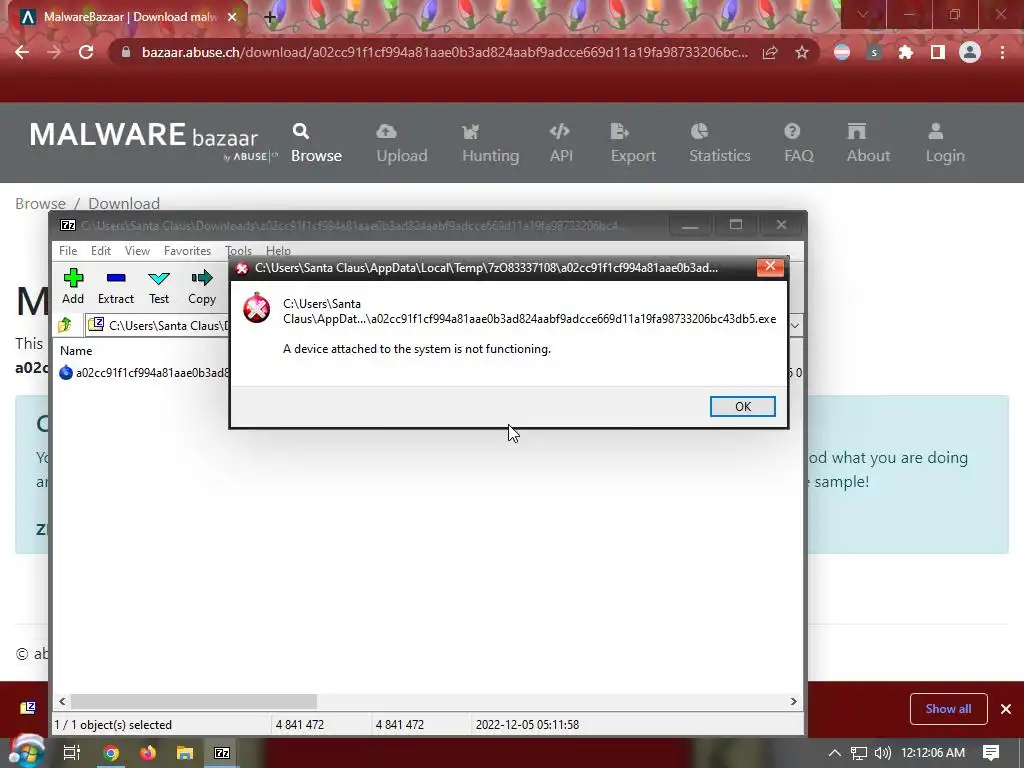Close the Chrome downloads bar

1006,709
